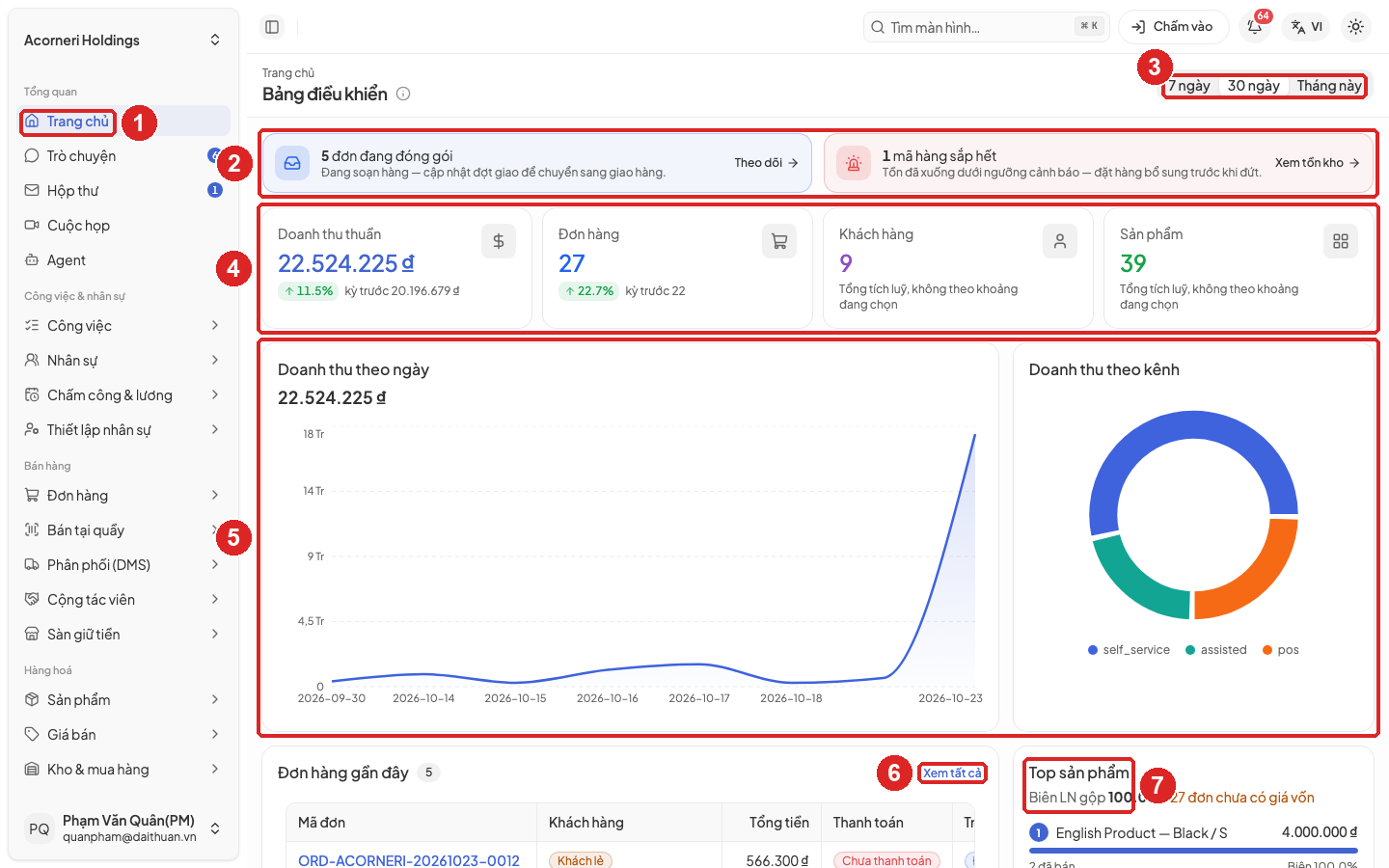
Task: Click the dollar icon in Doanh thu thuần card
Action: click(499, 241)
